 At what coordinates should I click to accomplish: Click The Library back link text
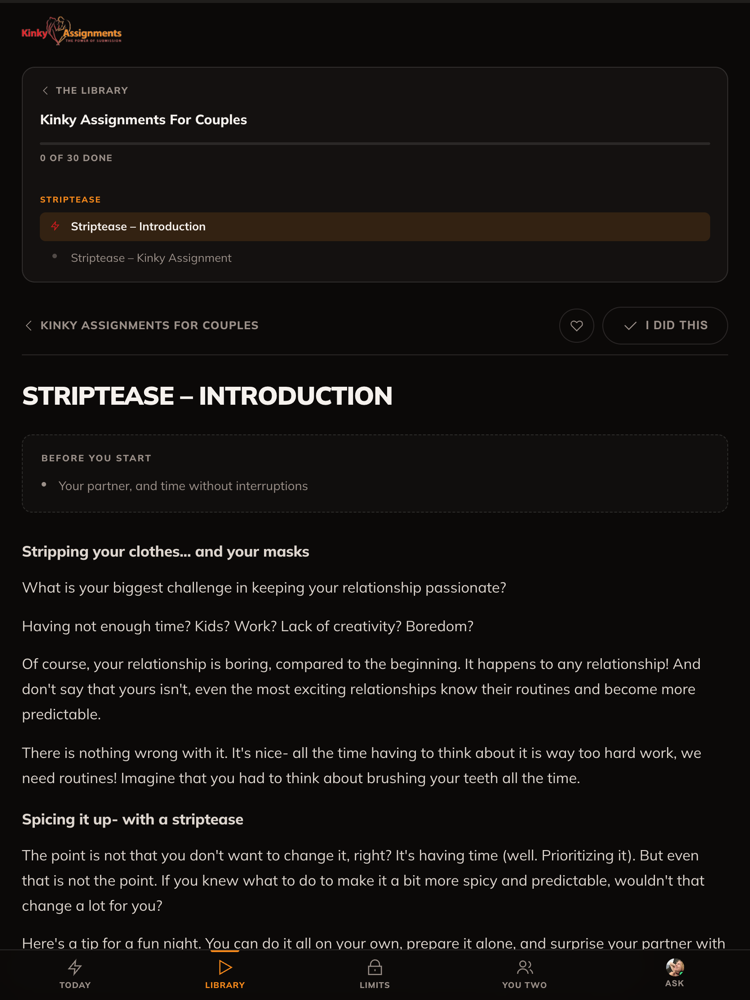click(92, 91)
